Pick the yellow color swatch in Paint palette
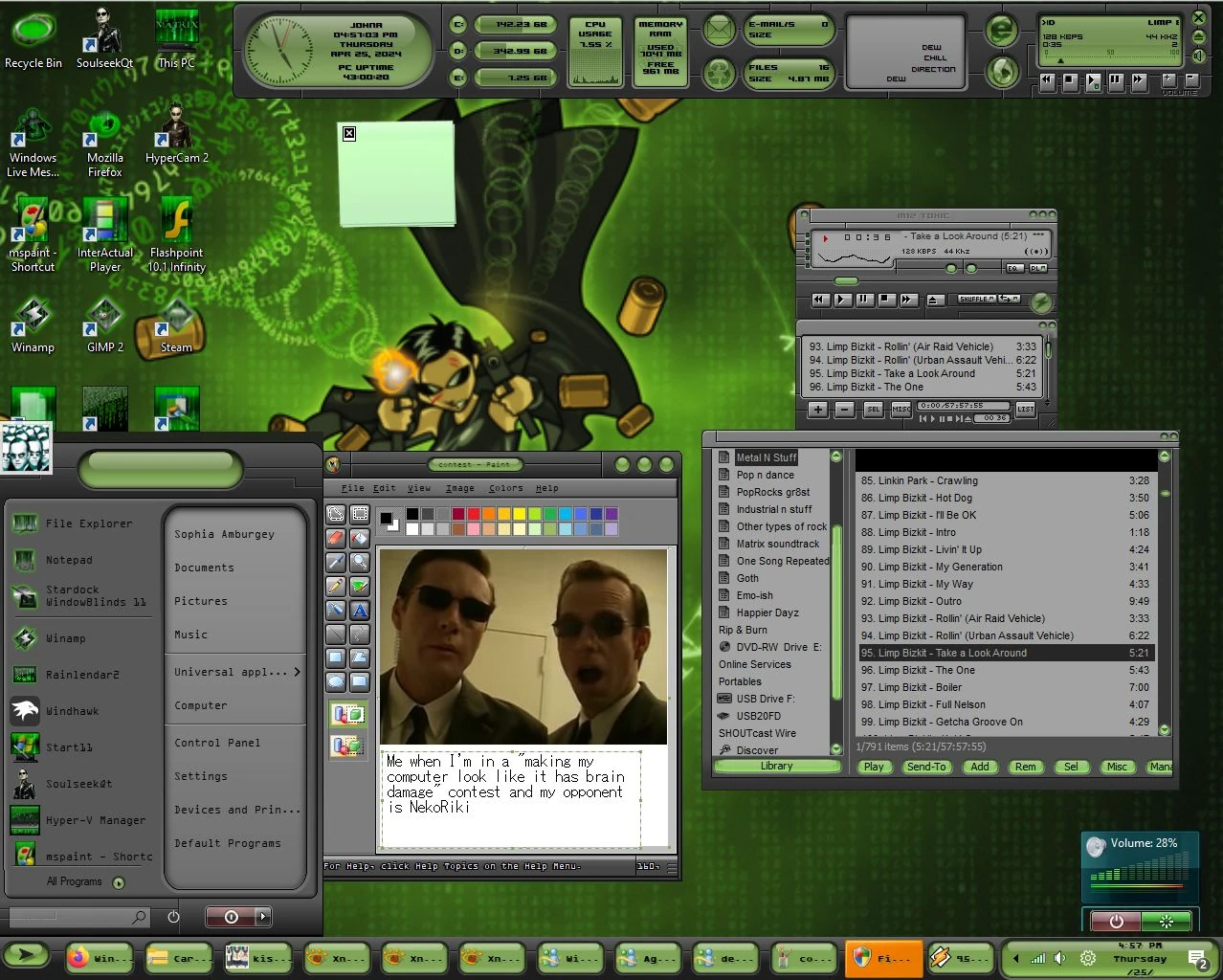 pyautogui.click(x=520, y=515)
